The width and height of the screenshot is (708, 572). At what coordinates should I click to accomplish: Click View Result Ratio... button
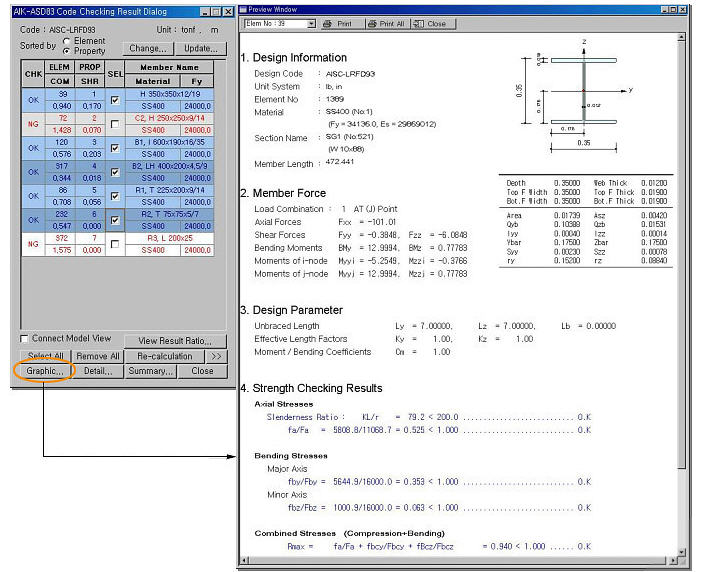[x=175, y=341]
